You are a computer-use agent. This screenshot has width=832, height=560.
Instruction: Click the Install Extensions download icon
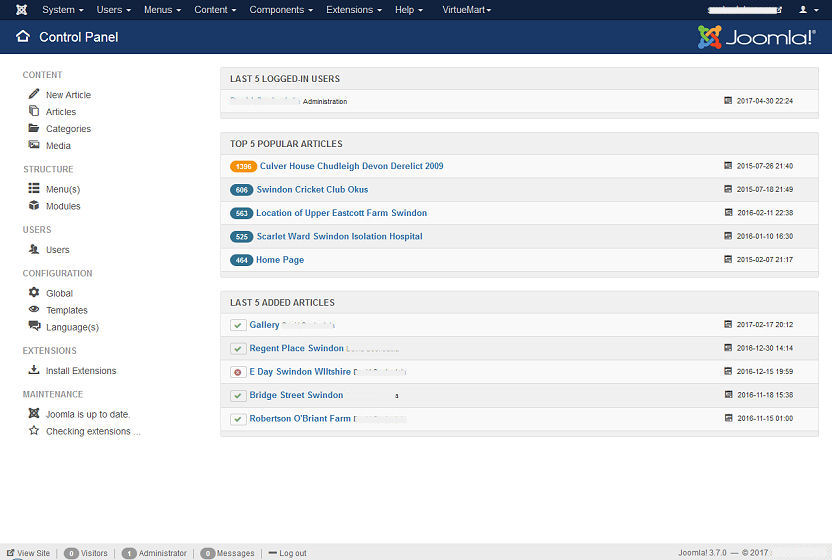coord(34,370)
